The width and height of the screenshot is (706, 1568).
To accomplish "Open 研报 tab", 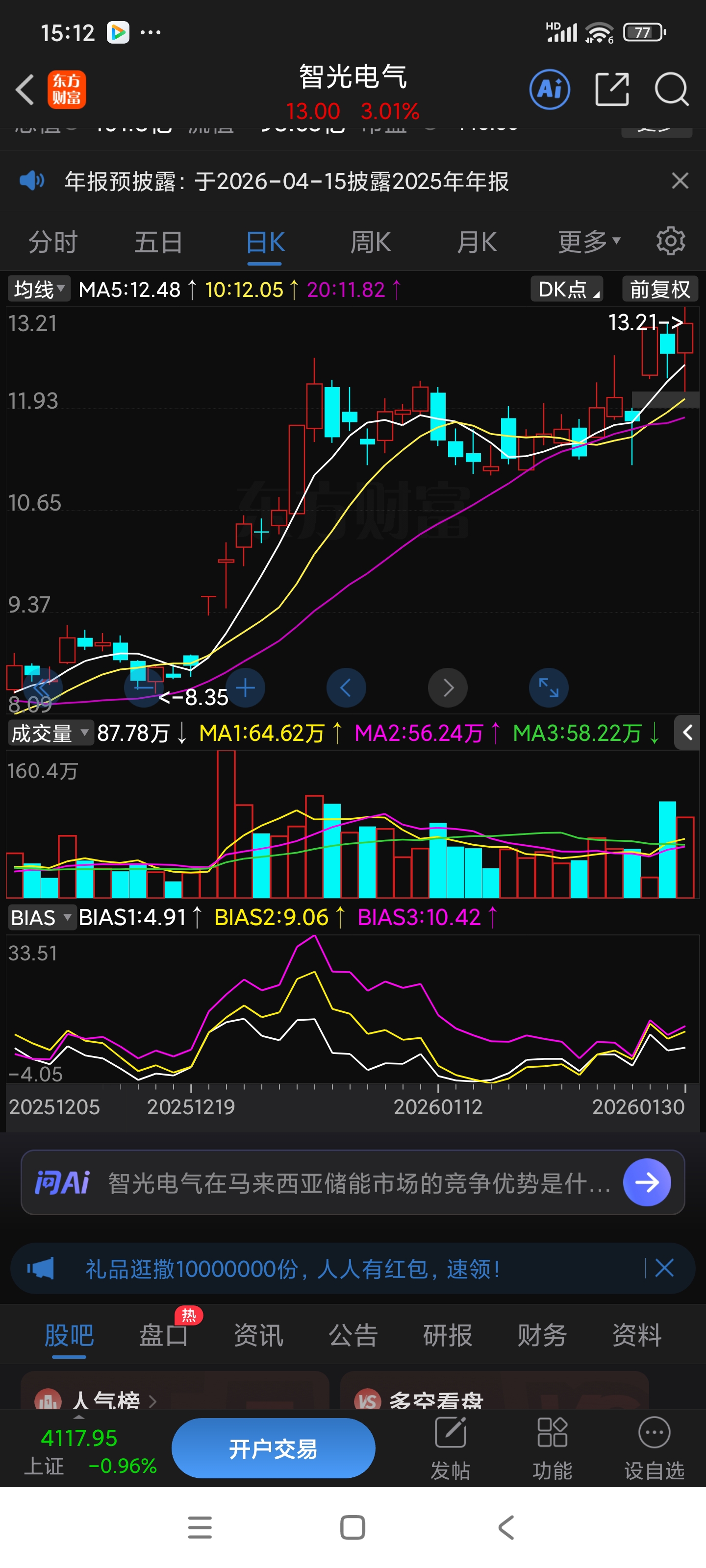I will point(448,1335).
